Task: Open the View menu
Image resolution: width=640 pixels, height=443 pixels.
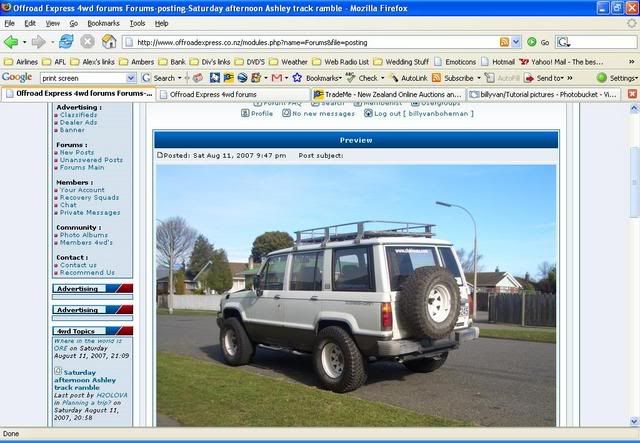Action: [x=52, y=23]
